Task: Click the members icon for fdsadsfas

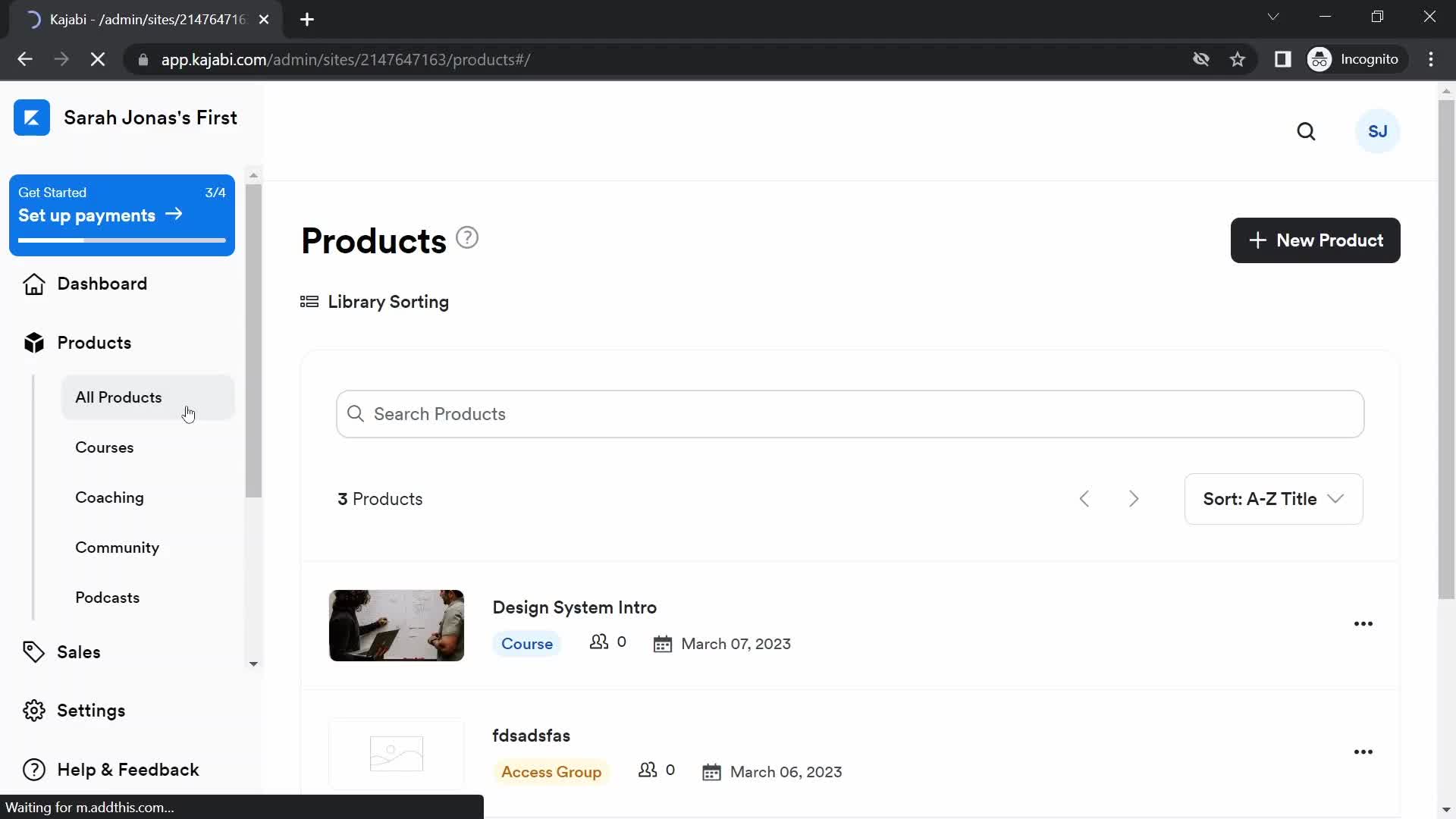Action: click(648, 770)
